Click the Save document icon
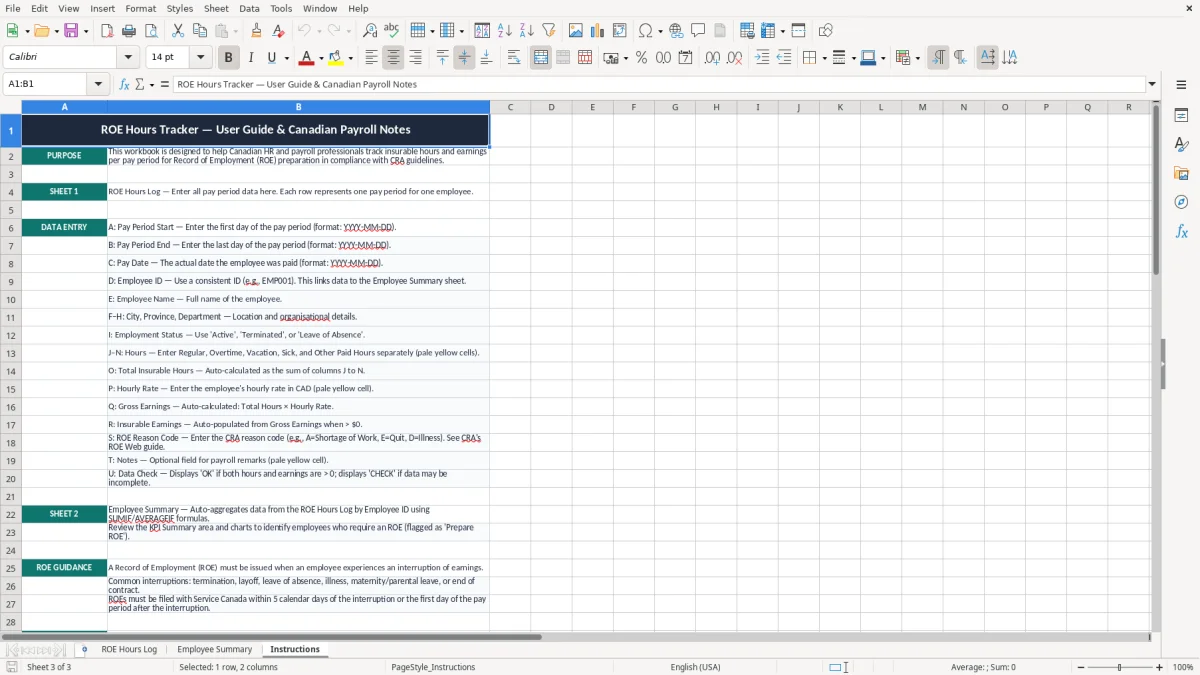This screenshot has height=675, width=1200. (x=71, y=31)
